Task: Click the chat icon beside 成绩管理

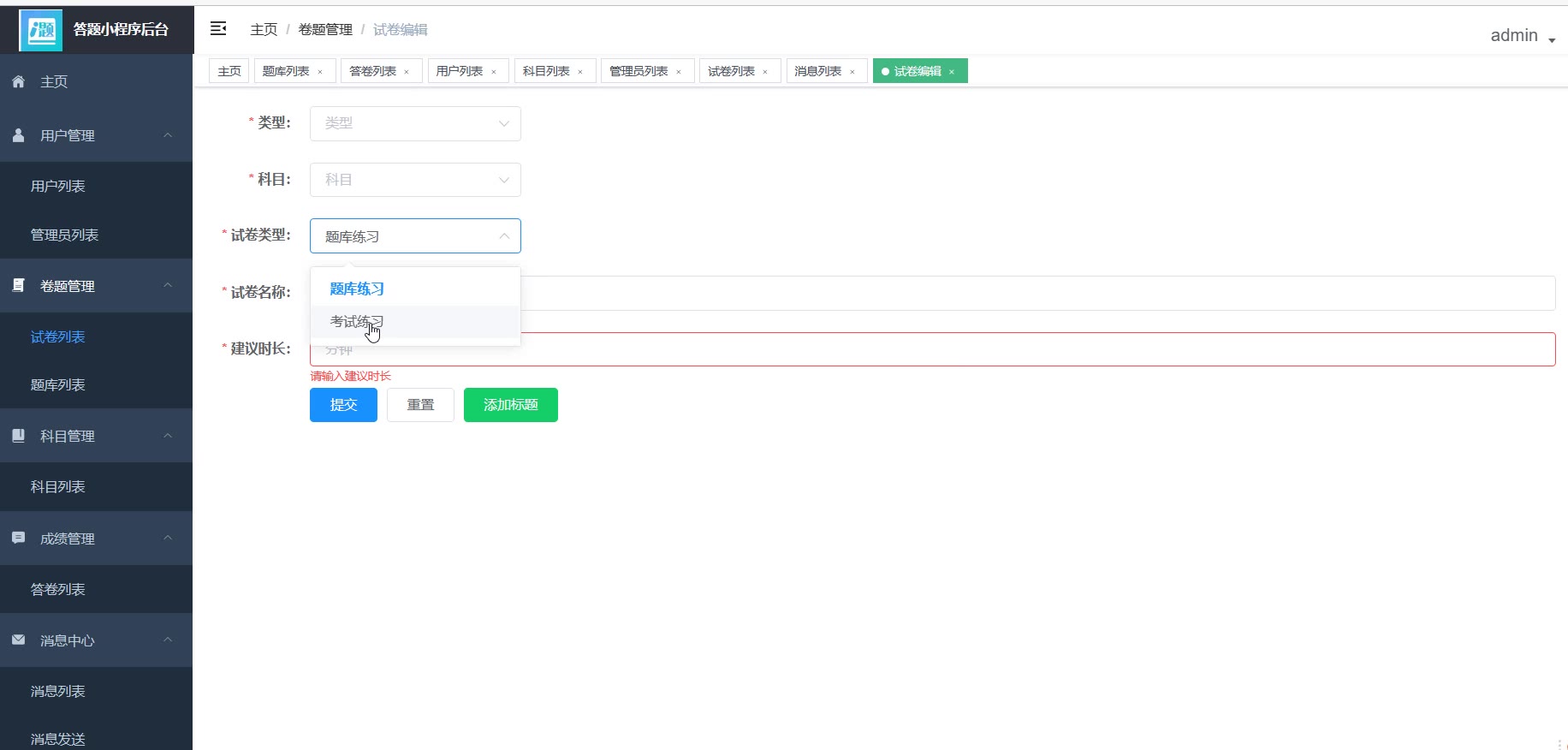Action: [18, 538]
